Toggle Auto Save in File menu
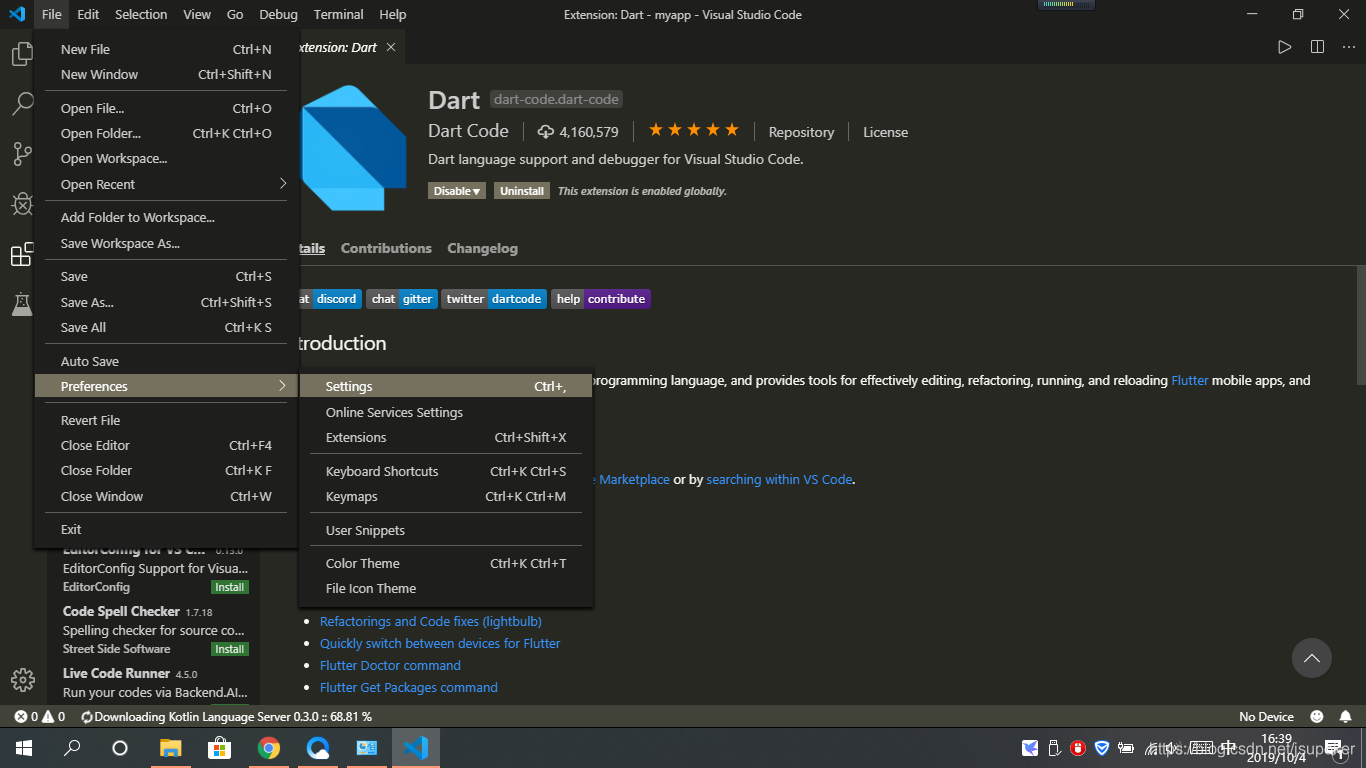 click(x=167, y=361)
